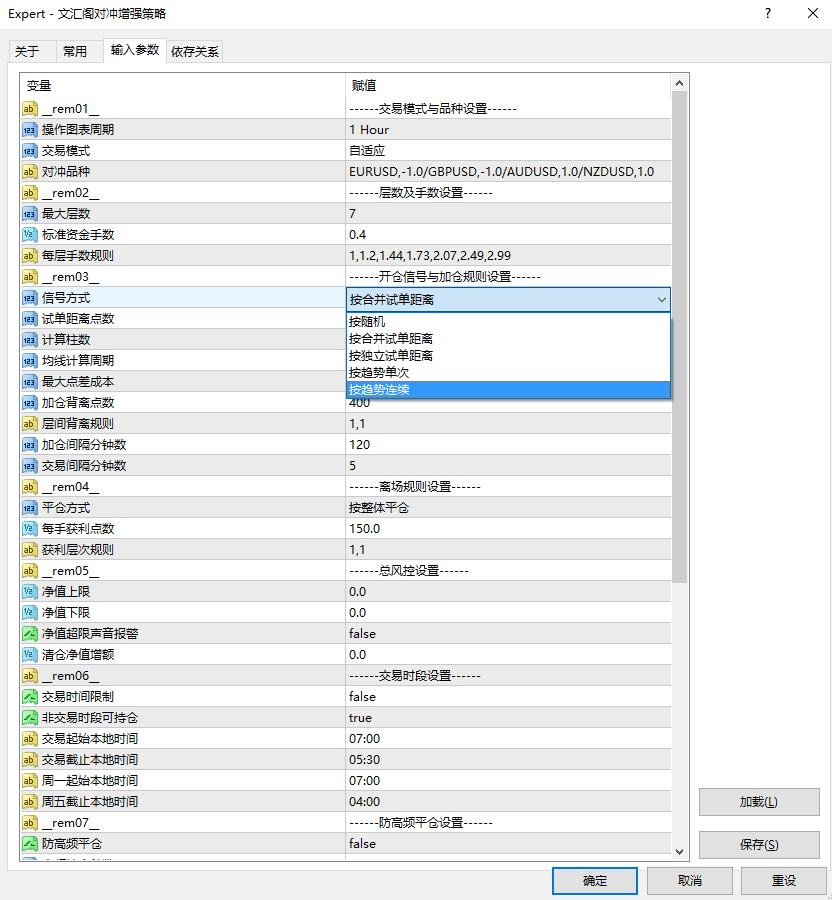Toggle 防高频平仓 from false
832x900 pixels.
[x=500, y=843]
